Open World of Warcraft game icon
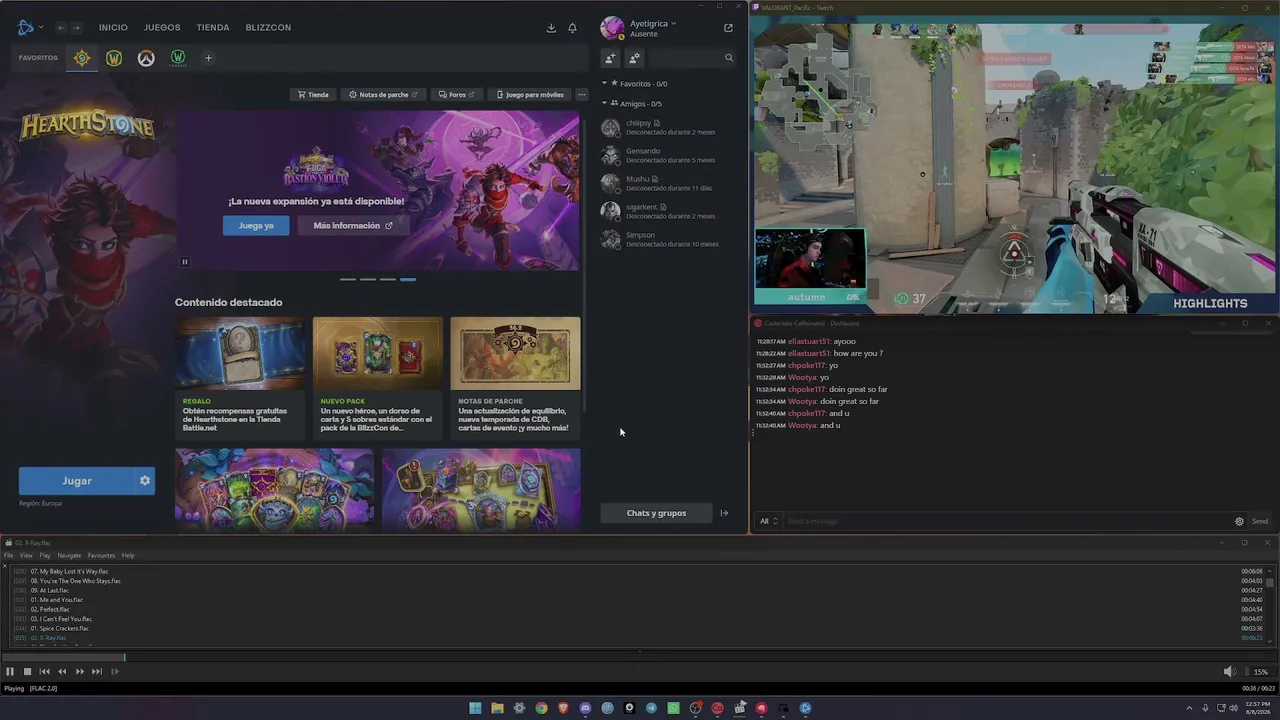1280x720 pixels. point(114,58)
